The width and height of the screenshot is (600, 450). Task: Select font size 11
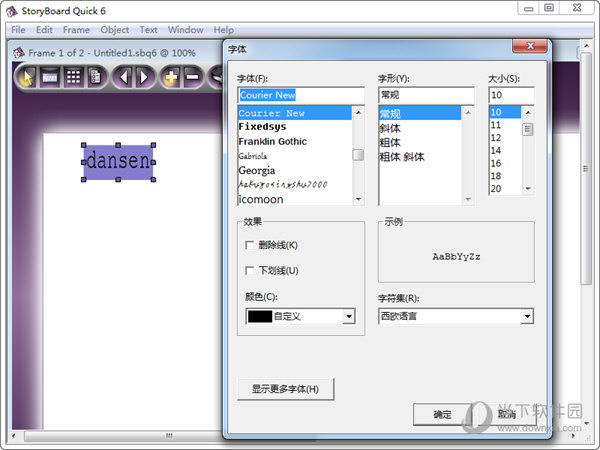[x=505, y=125]
